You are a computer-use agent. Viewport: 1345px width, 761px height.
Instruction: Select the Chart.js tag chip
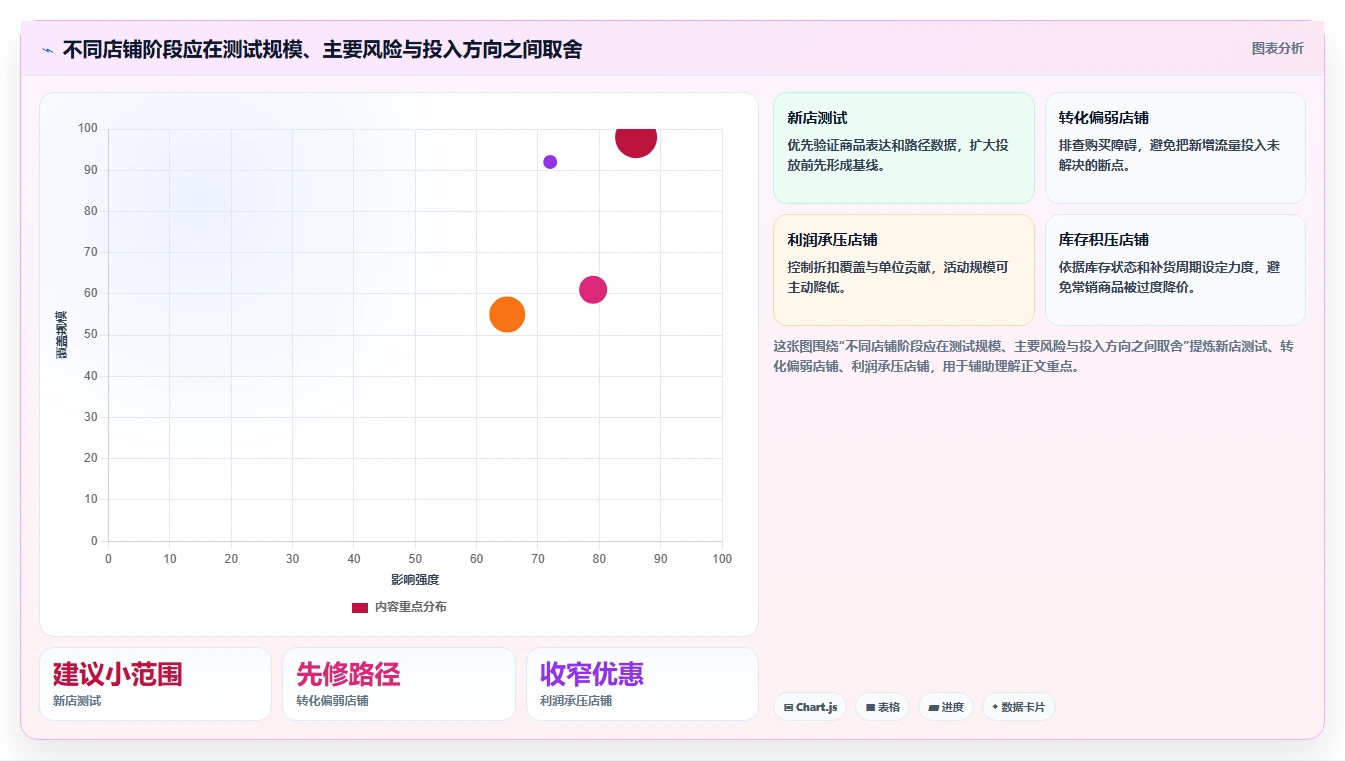(810, 707)
